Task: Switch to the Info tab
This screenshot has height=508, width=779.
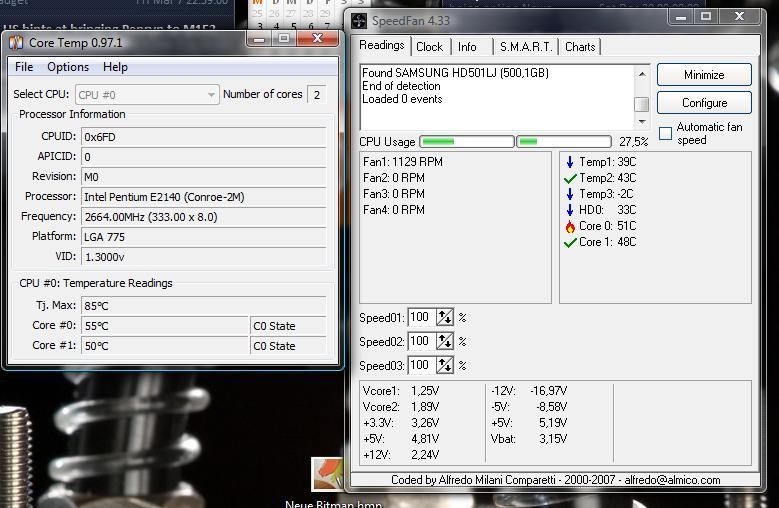Action: 467,47
